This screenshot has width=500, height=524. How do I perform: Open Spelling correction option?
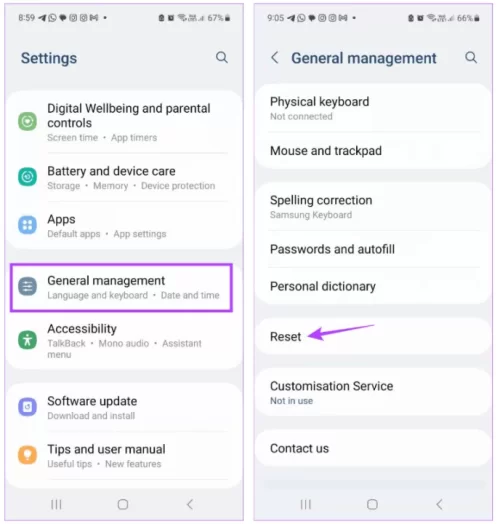[373, 207]
